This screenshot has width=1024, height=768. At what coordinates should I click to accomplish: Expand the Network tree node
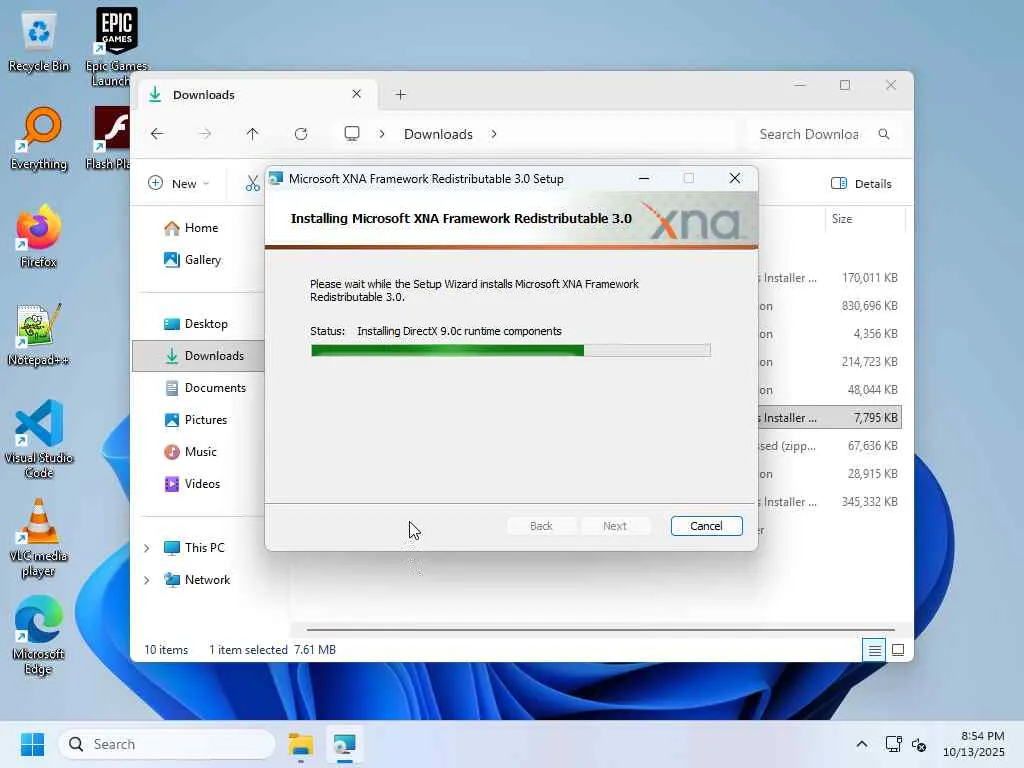tap(147, 580)
